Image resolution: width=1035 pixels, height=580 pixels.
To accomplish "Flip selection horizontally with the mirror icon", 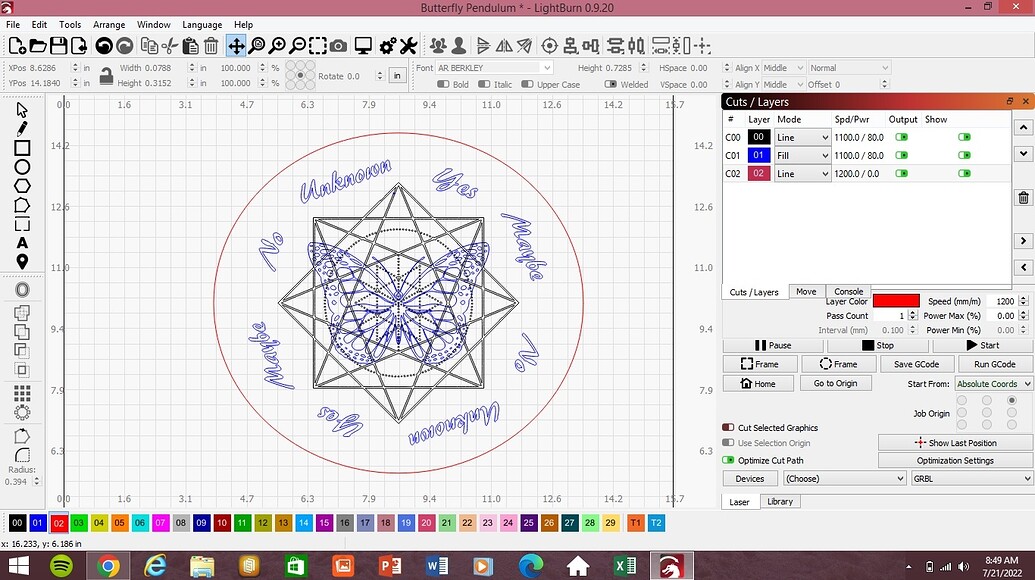I will (x=504, y=46).
